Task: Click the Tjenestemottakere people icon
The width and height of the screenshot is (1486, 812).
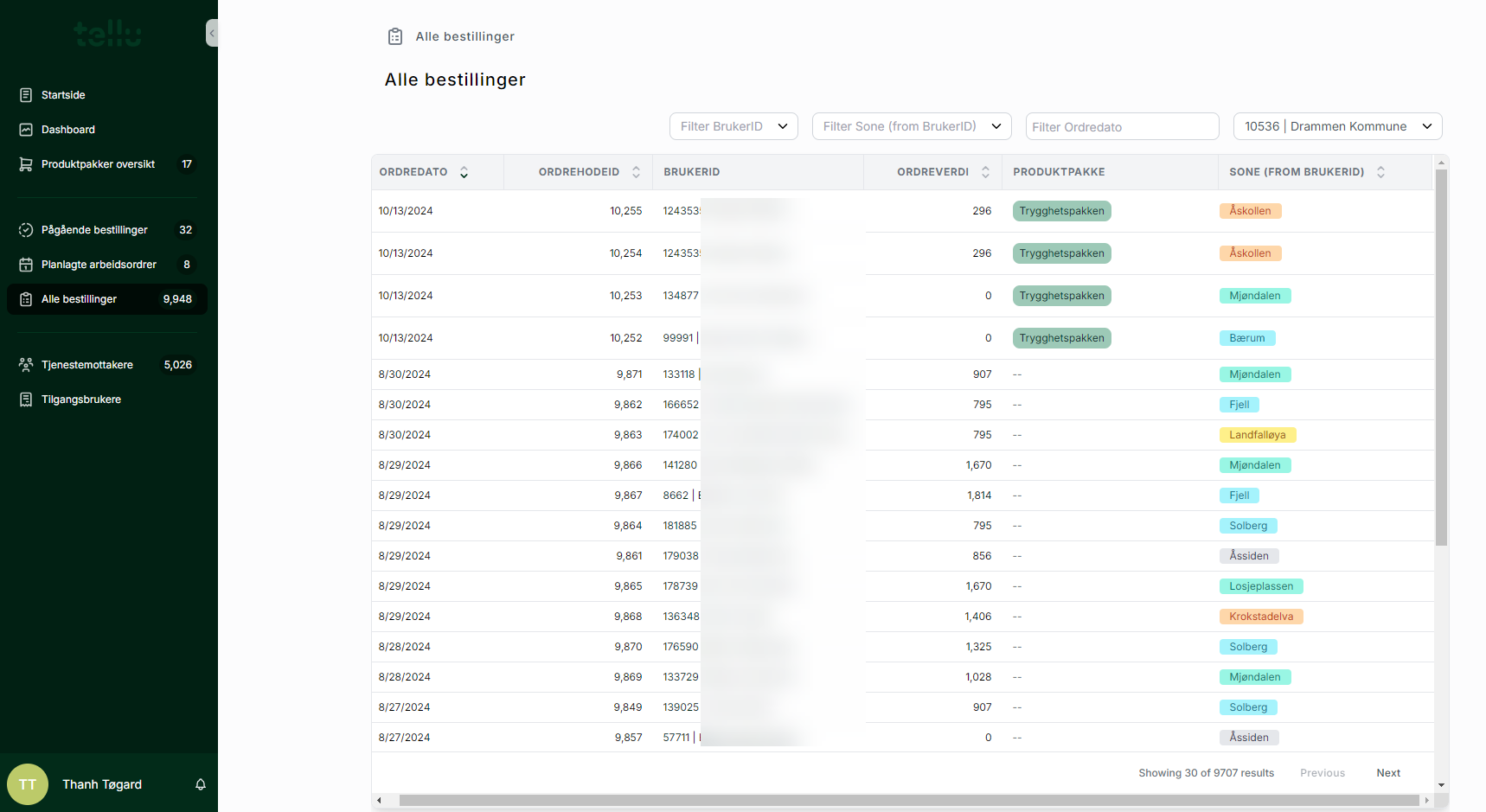Action: click(x=26, y=365)
